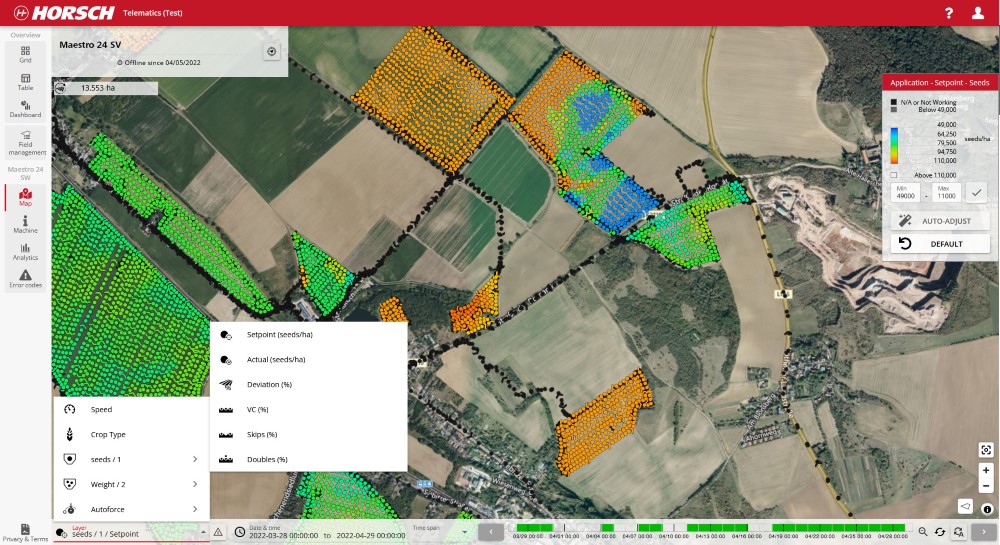Open the user account icon
Screen dimensions: 1000x545
(977, 13)
